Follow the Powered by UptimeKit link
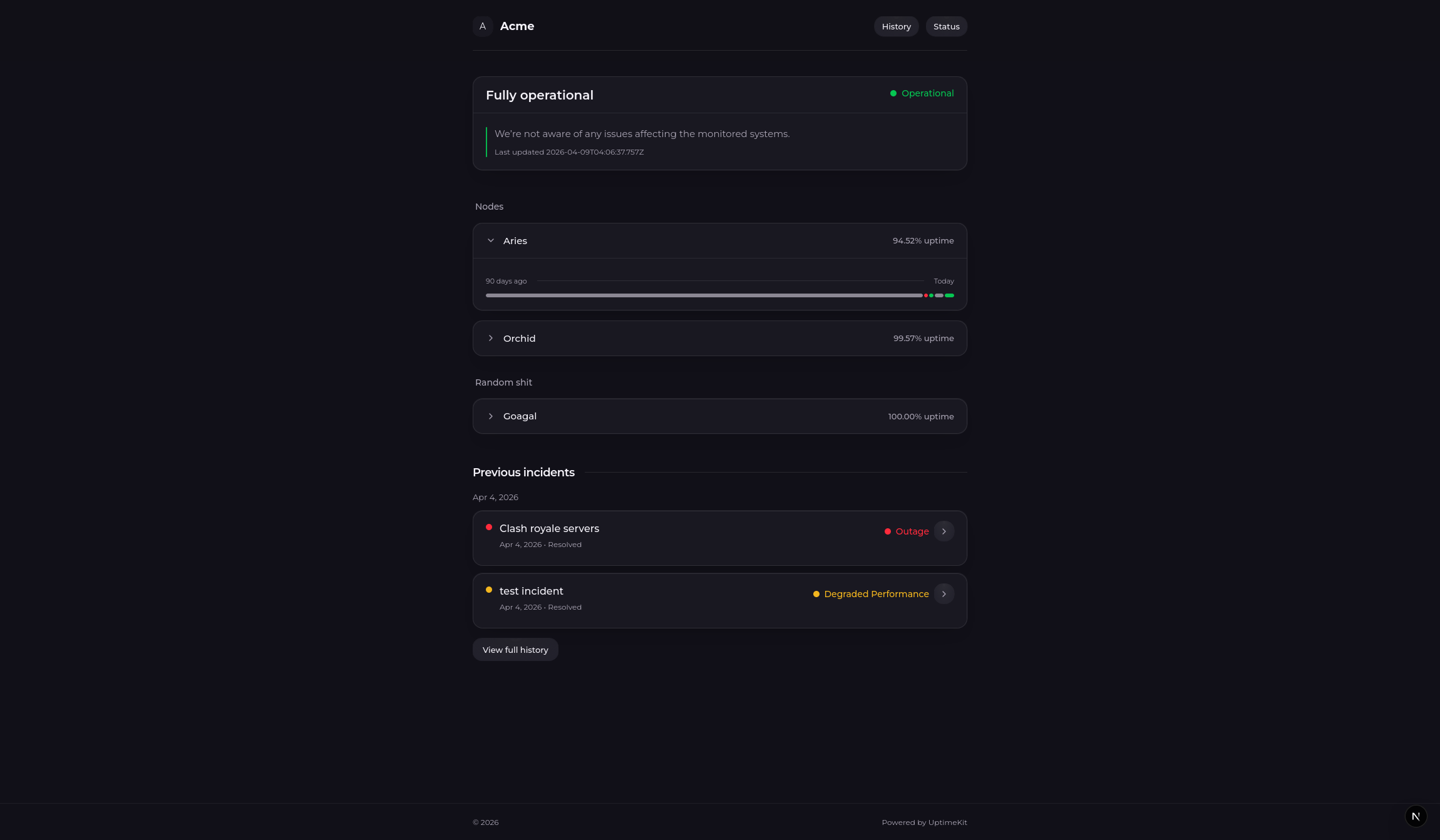Viewport: 1440px width, 840px height. click(x=924, y=822)
